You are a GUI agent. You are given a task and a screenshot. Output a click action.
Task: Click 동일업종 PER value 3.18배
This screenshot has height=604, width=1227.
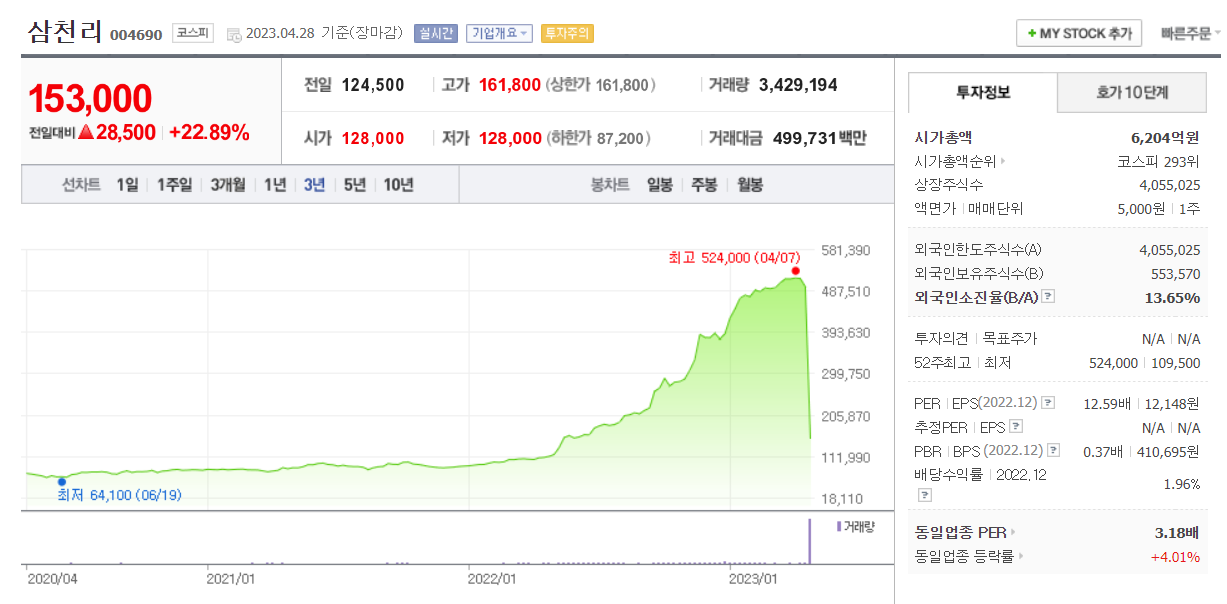1178,533
